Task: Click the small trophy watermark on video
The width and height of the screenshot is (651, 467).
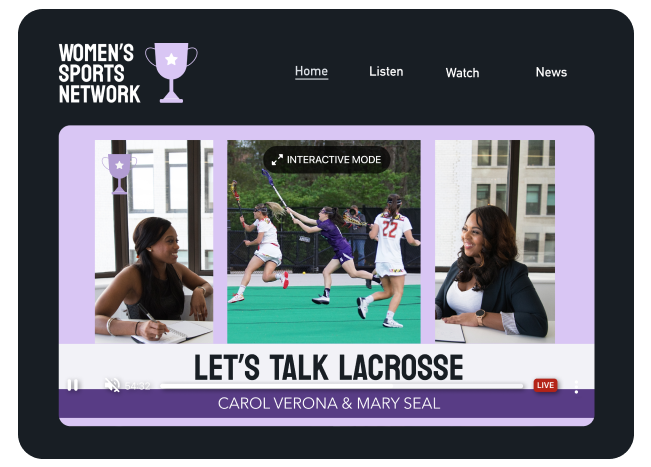Action: point(119,171)
